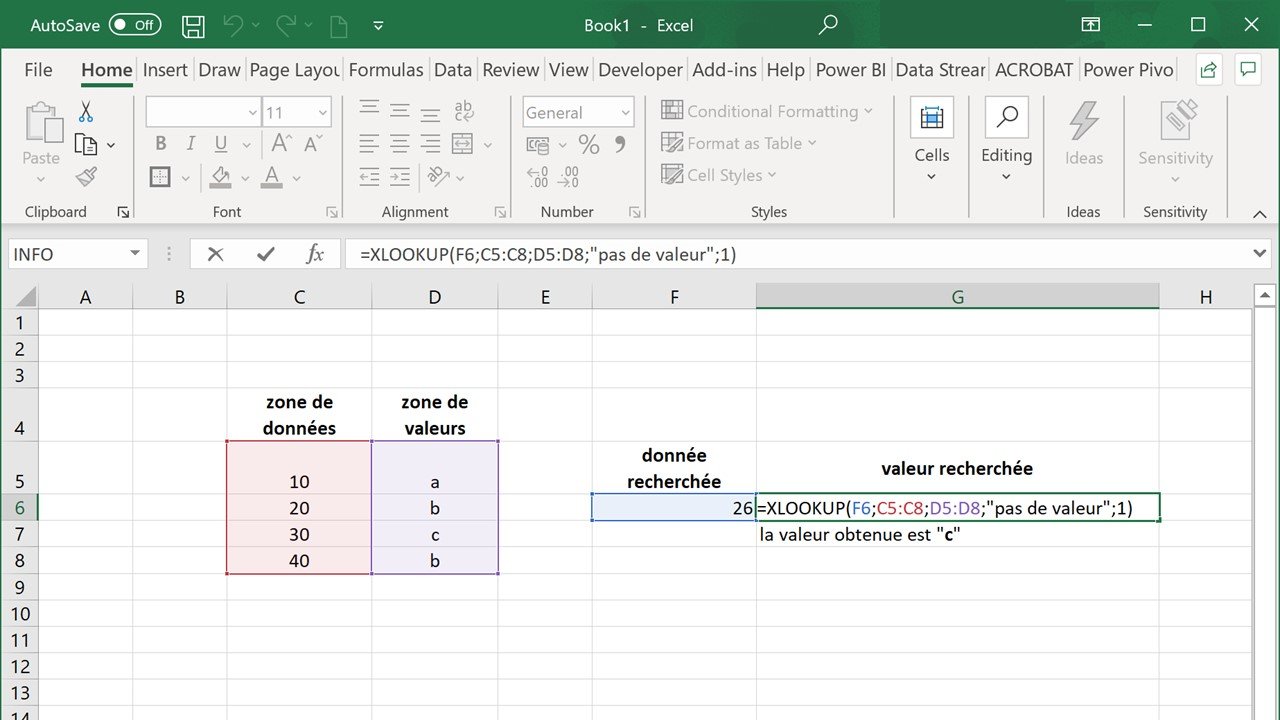Click the Insert Function fx icon
Viewport: 1280px width, 720px height.
315,254
